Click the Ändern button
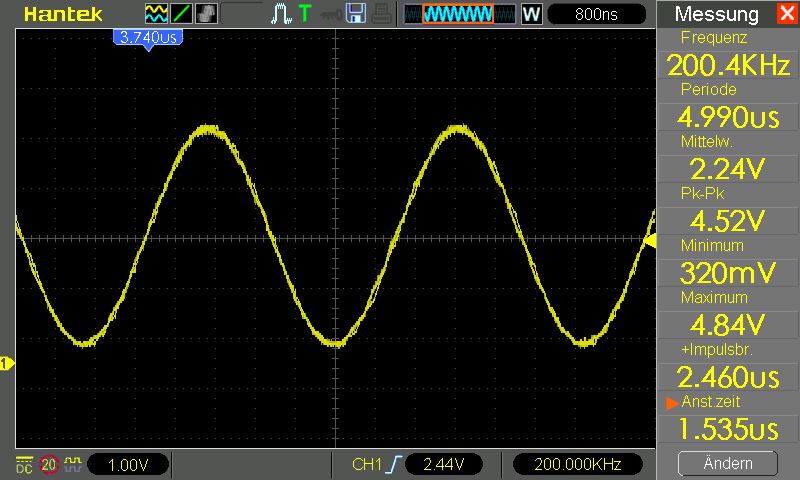800x480 pixels. pyautogui.click(x=728, y=463)
